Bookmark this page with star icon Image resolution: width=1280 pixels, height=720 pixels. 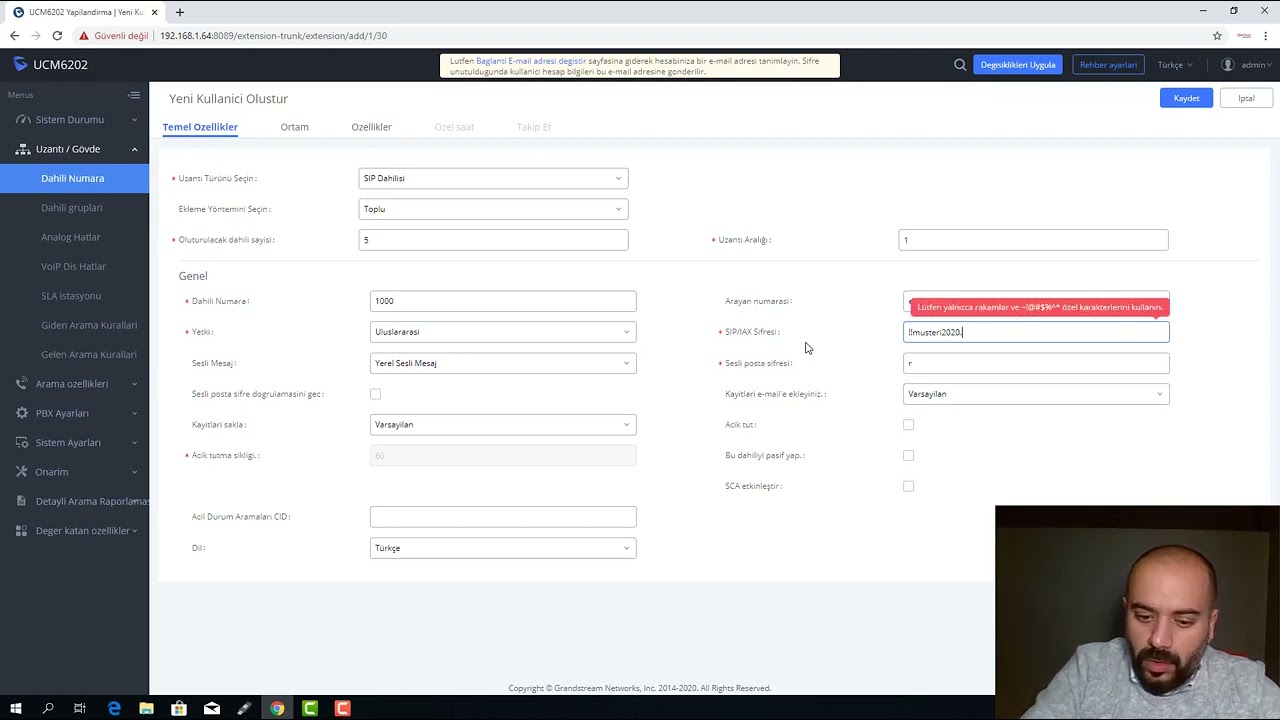click(x=1217, y=36)
